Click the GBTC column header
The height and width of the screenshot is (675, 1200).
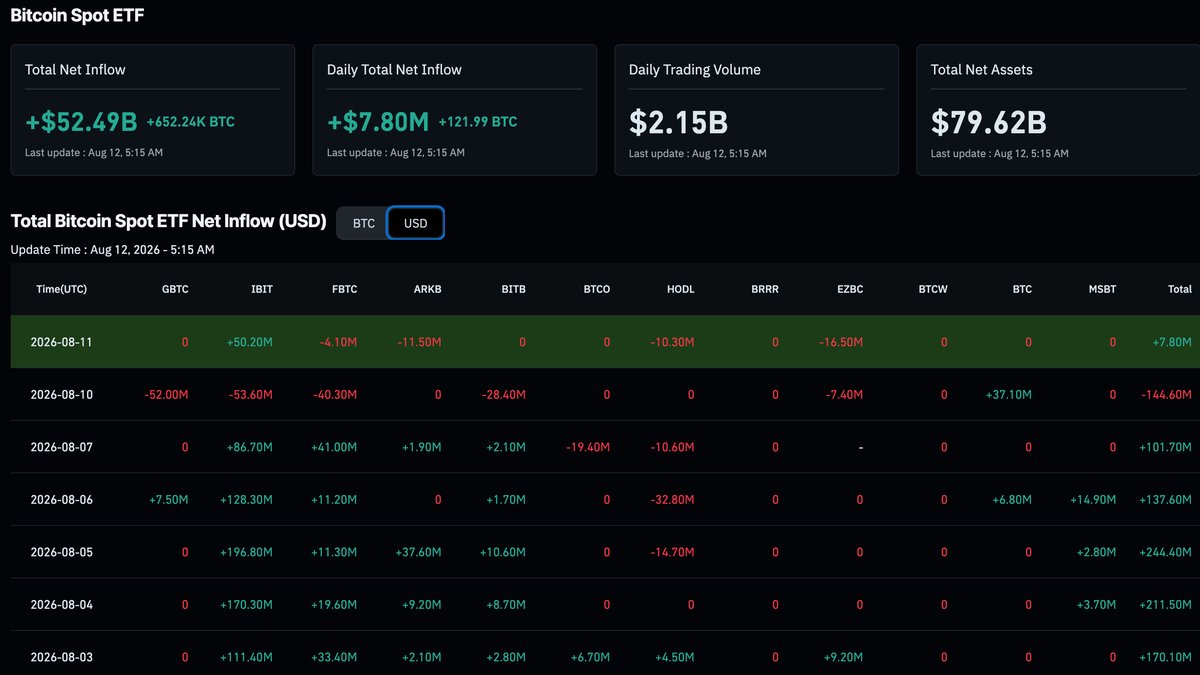[175, 289]
